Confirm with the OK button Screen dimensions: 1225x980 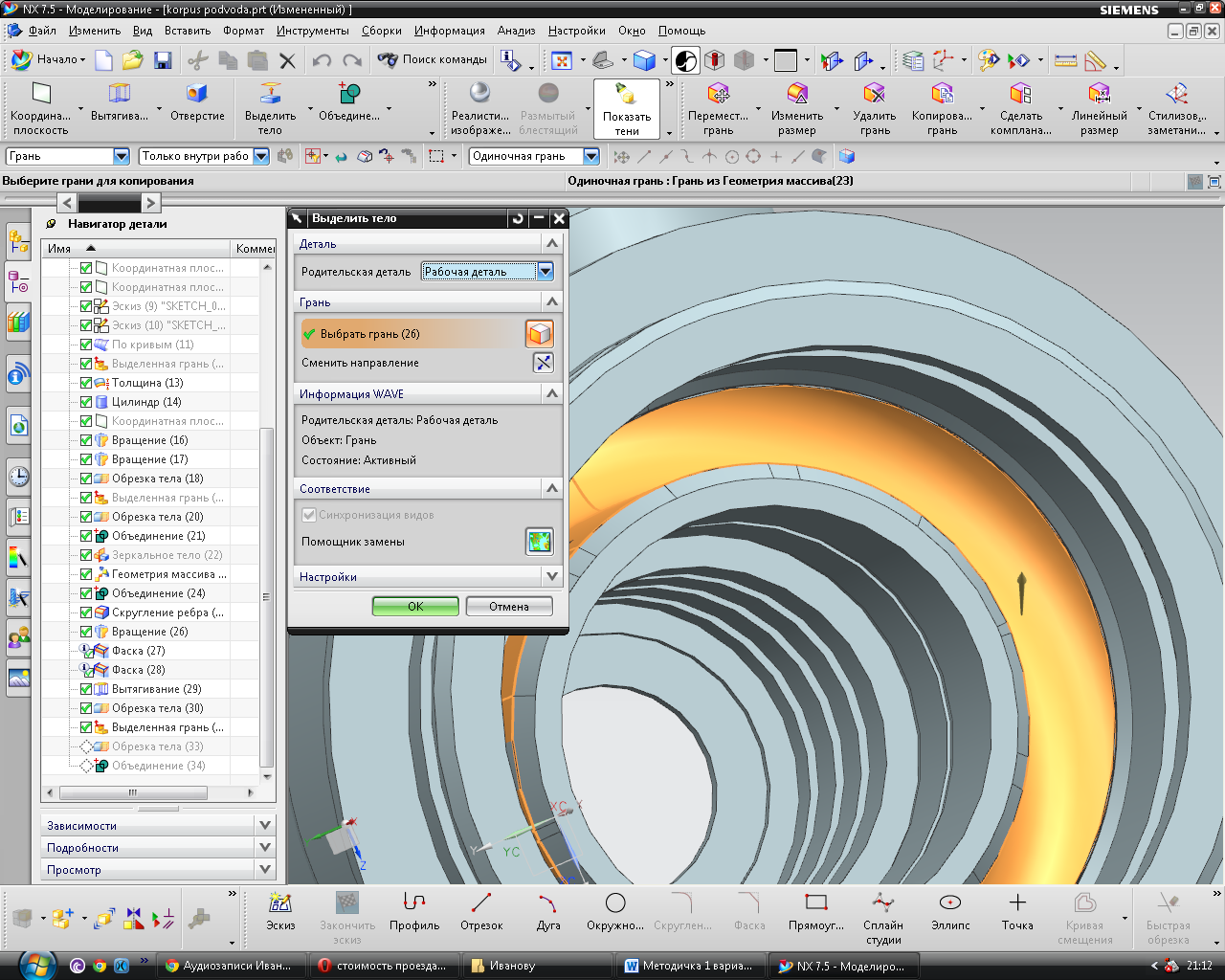click(x=415, y=606)
